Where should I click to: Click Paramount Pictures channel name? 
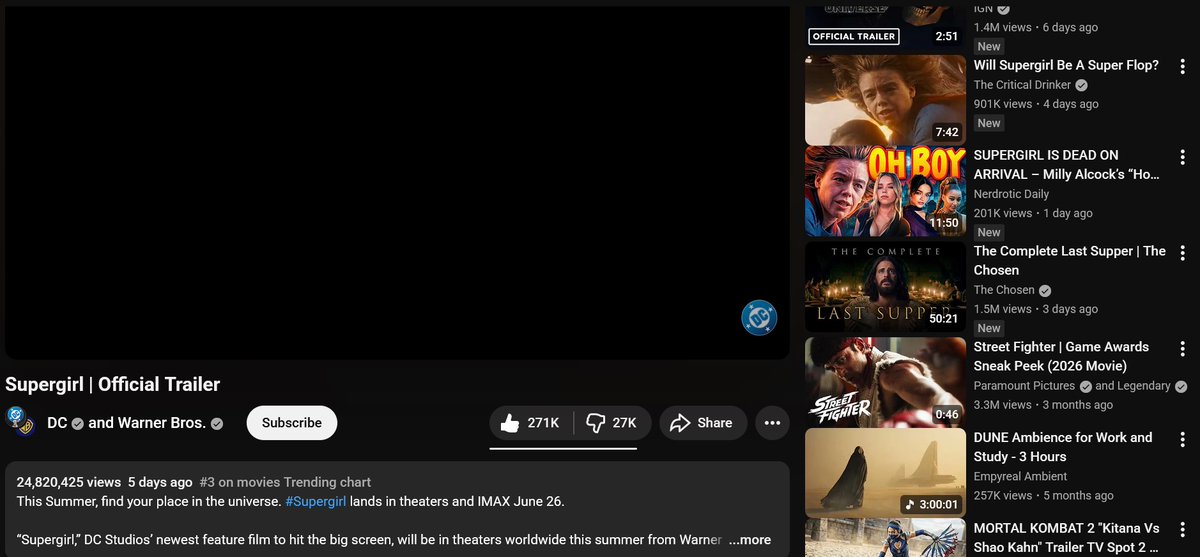(1025, 386)
